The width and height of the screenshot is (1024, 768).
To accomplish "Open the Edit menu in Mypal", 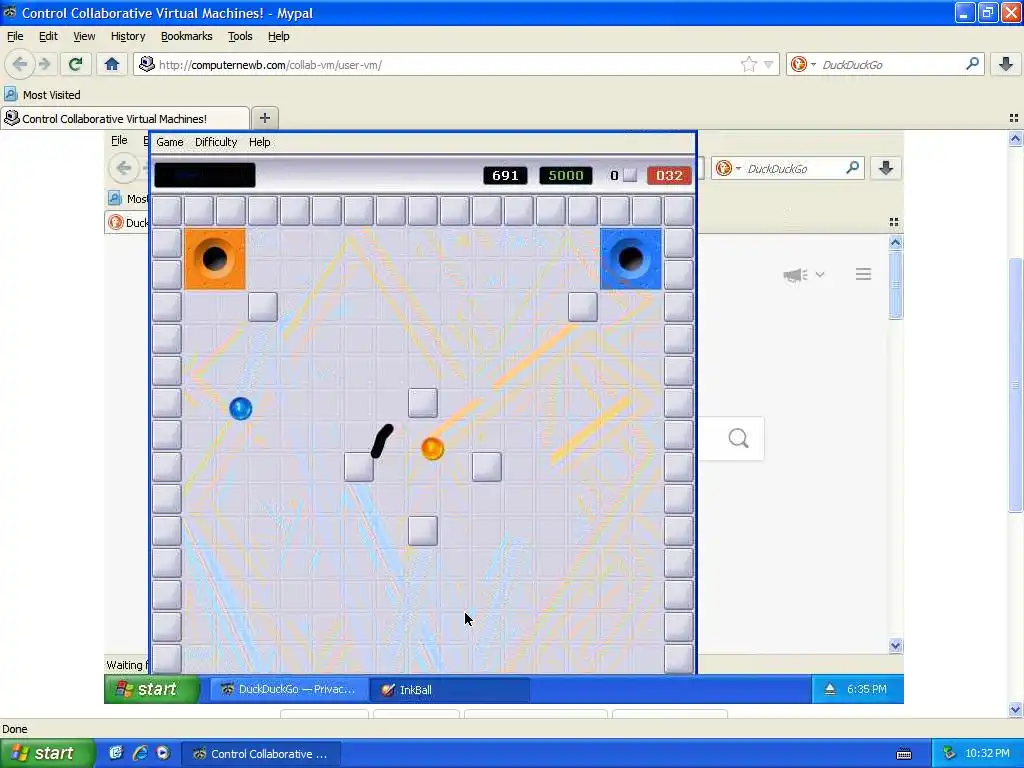I will 48,36.
